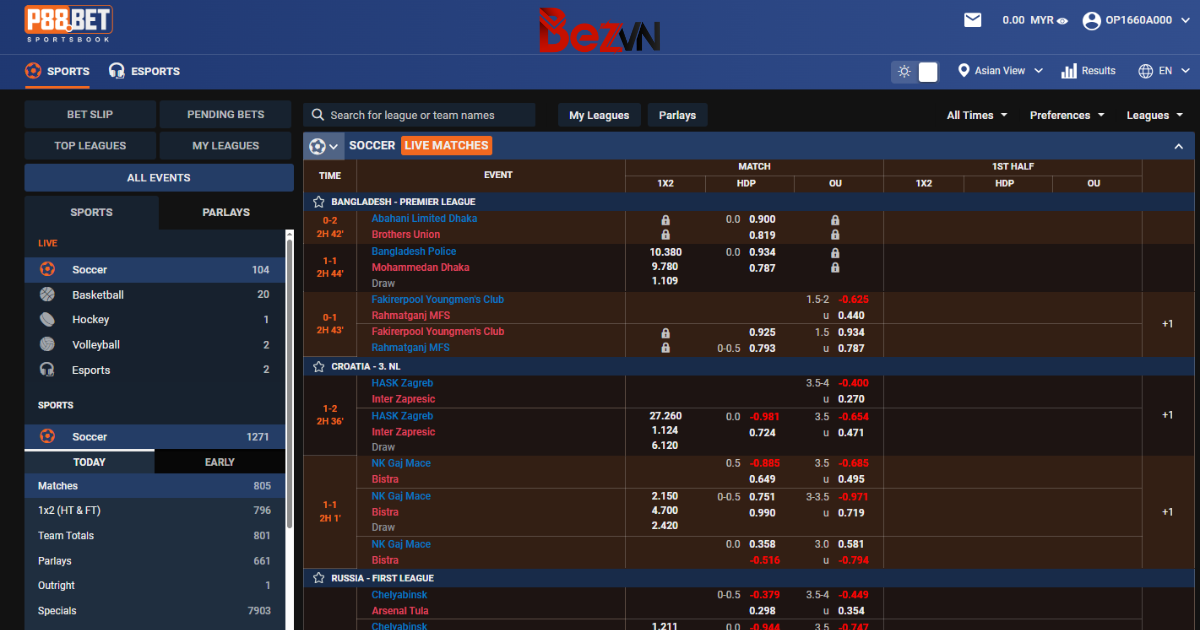
Task: Open the Pending Bets button
Action: pyautogui.click(x=225, y=114)
